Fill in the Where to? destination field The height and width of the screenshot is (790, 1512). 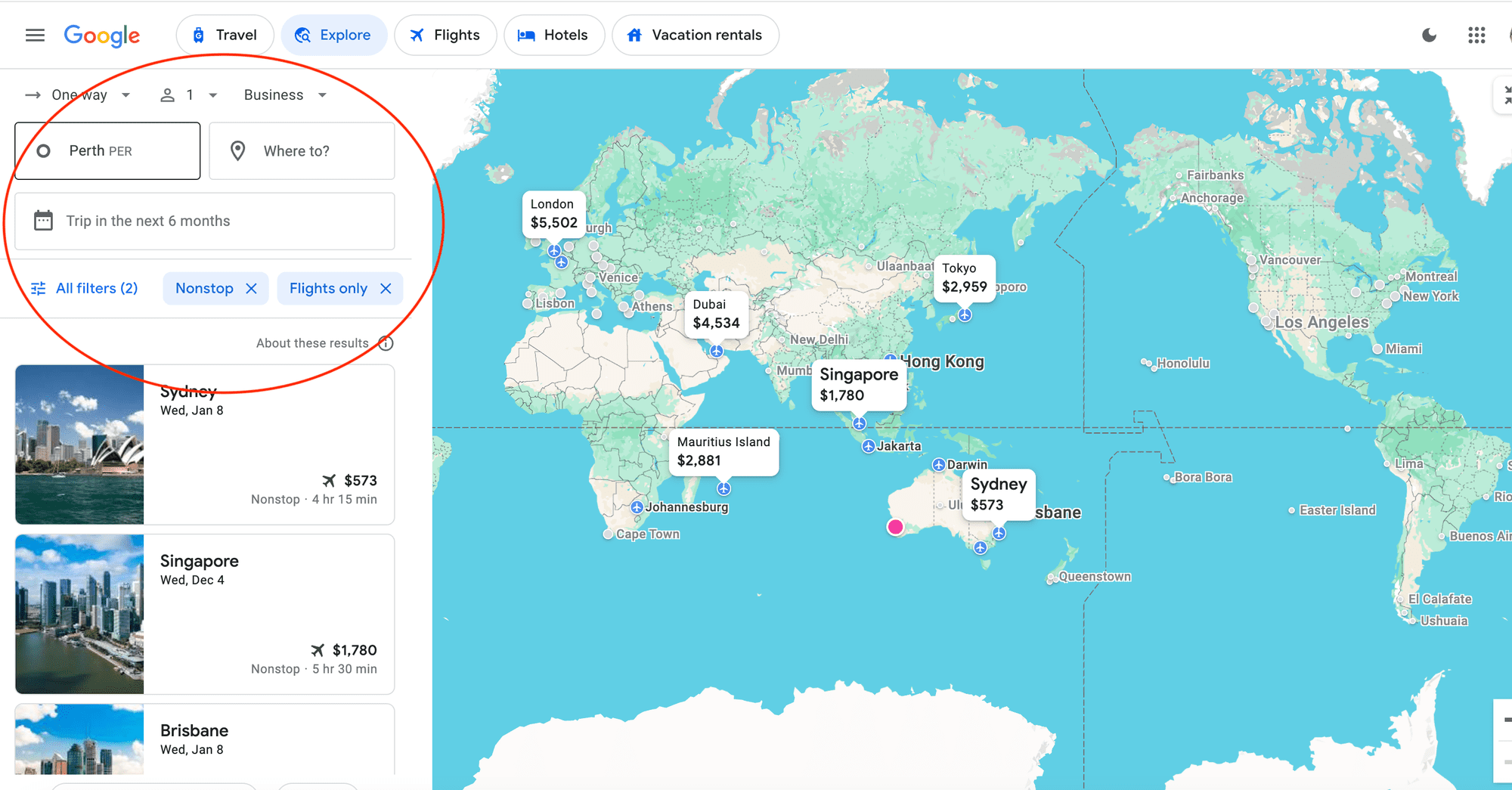pos(302,151)
